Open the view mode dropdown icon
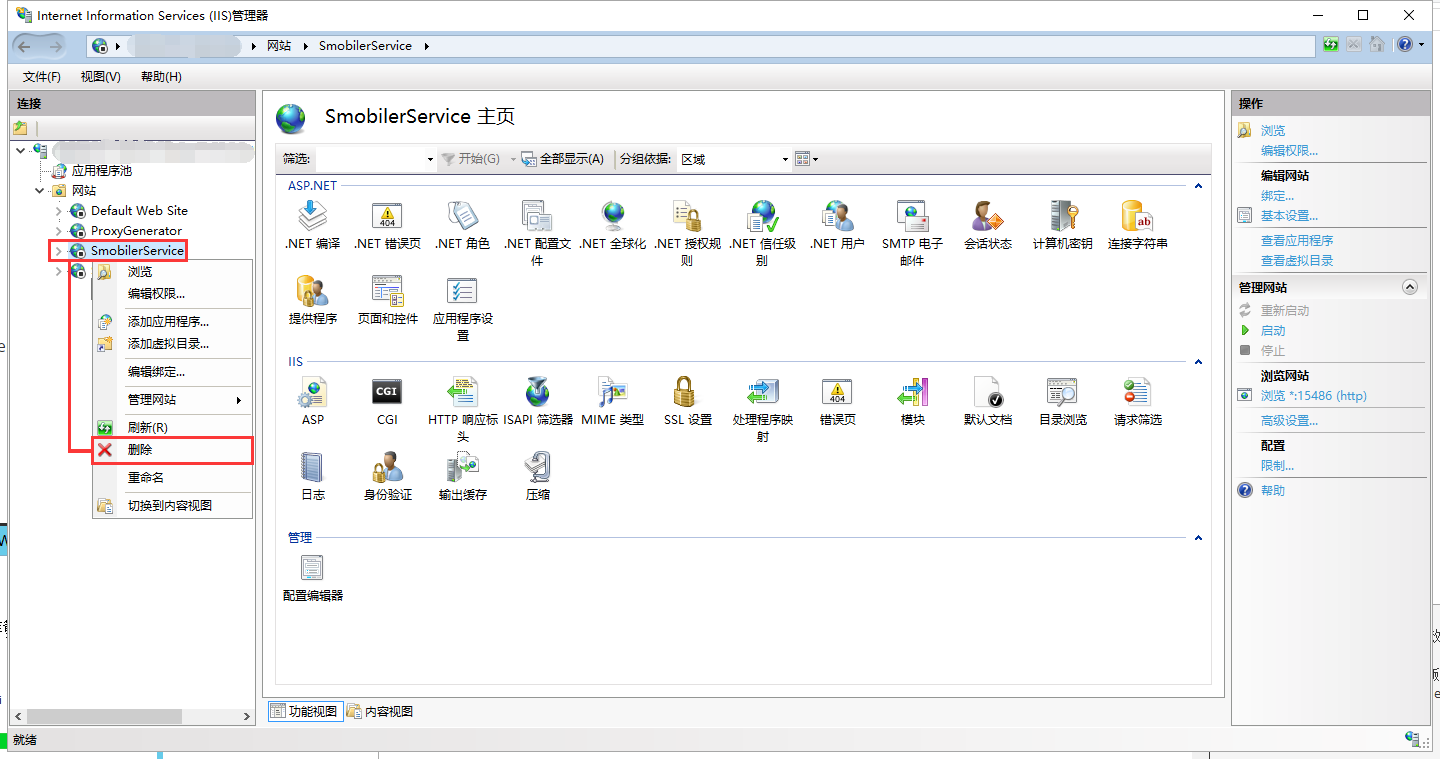 click(806, 159)
